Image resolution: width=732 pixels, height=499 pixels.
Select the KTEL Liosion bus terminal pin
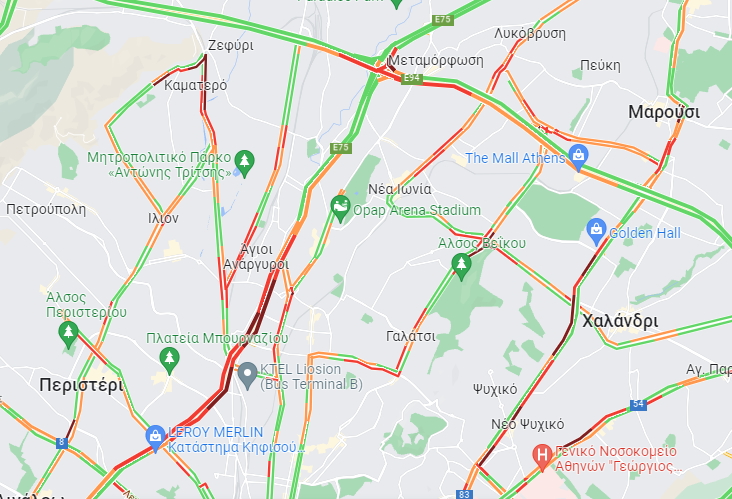point(247,376)
